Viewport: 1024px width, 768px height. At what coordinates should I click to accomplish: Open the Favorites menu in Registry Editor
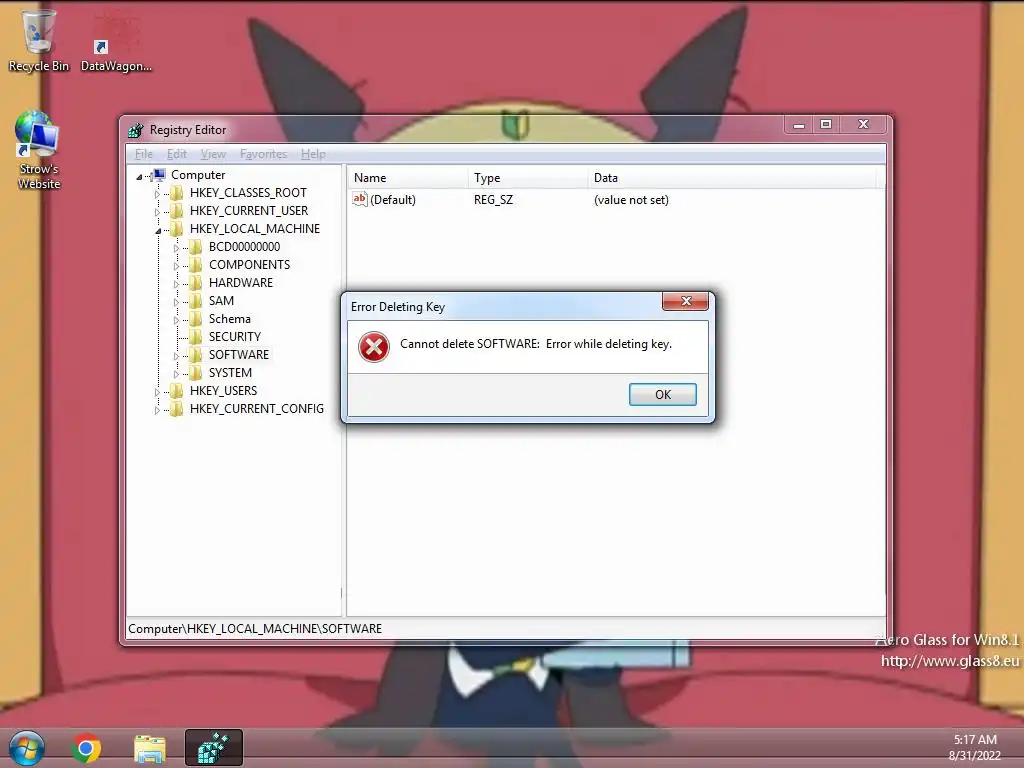pos(263,154)
